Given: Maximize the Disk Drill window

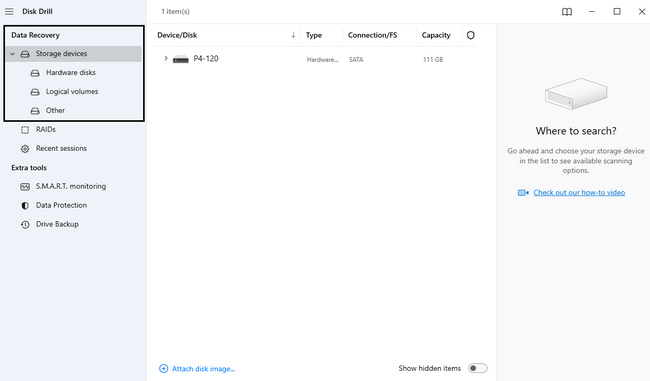Looking at the screenshot, I should (x=617, y=12).
